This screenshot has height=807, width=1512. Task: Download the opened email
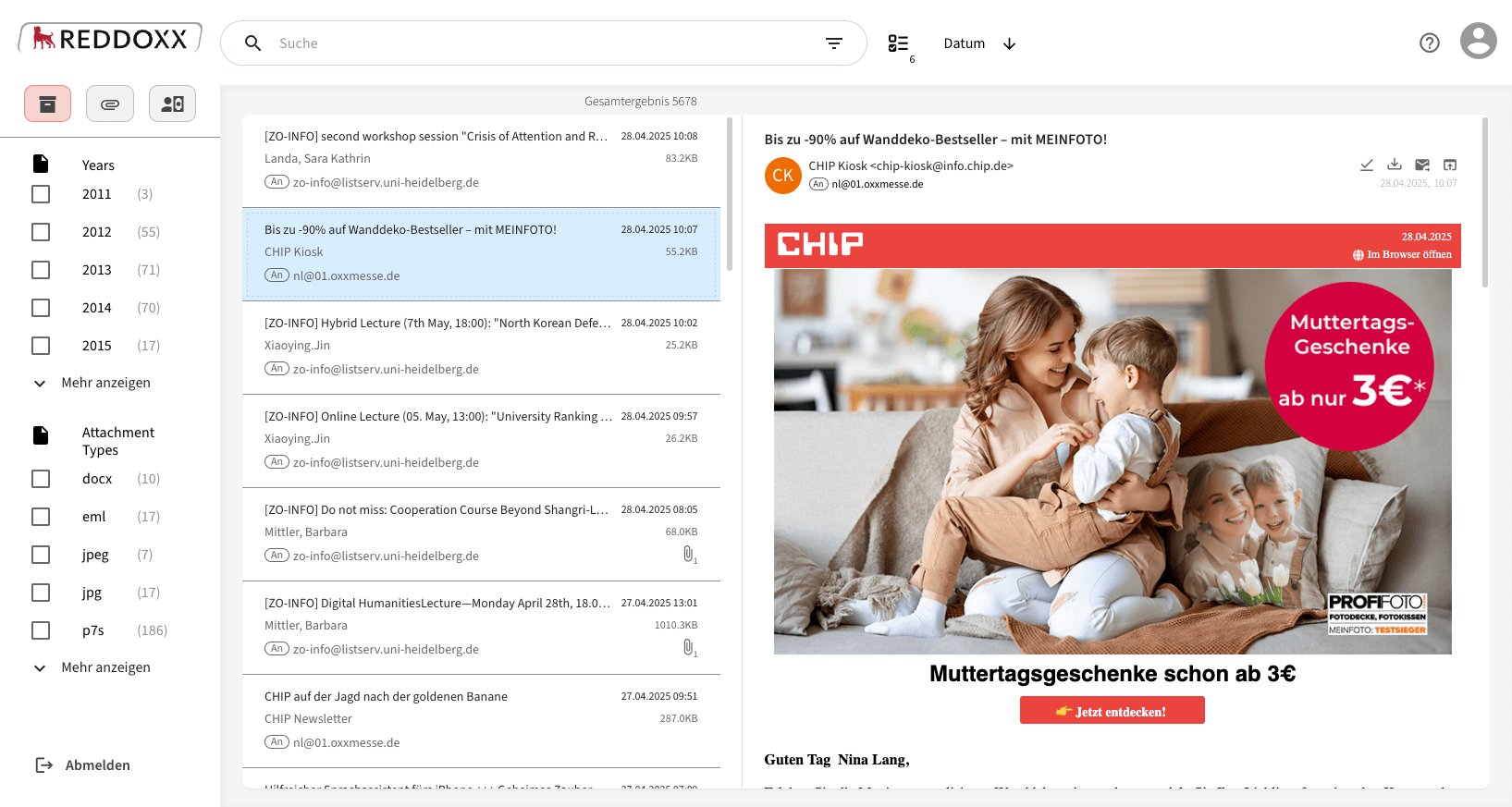1395,165
